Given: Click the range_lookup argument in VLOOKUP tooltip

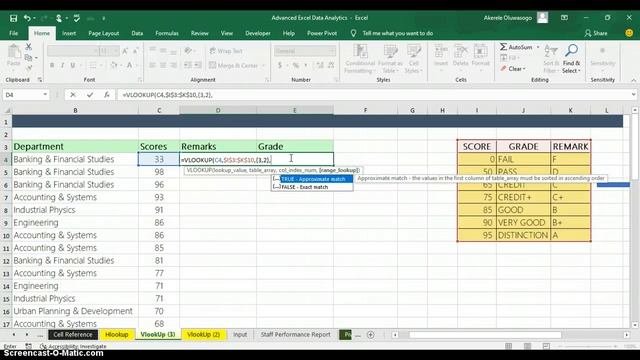Looking at the screenshot, I should [339, 170].
